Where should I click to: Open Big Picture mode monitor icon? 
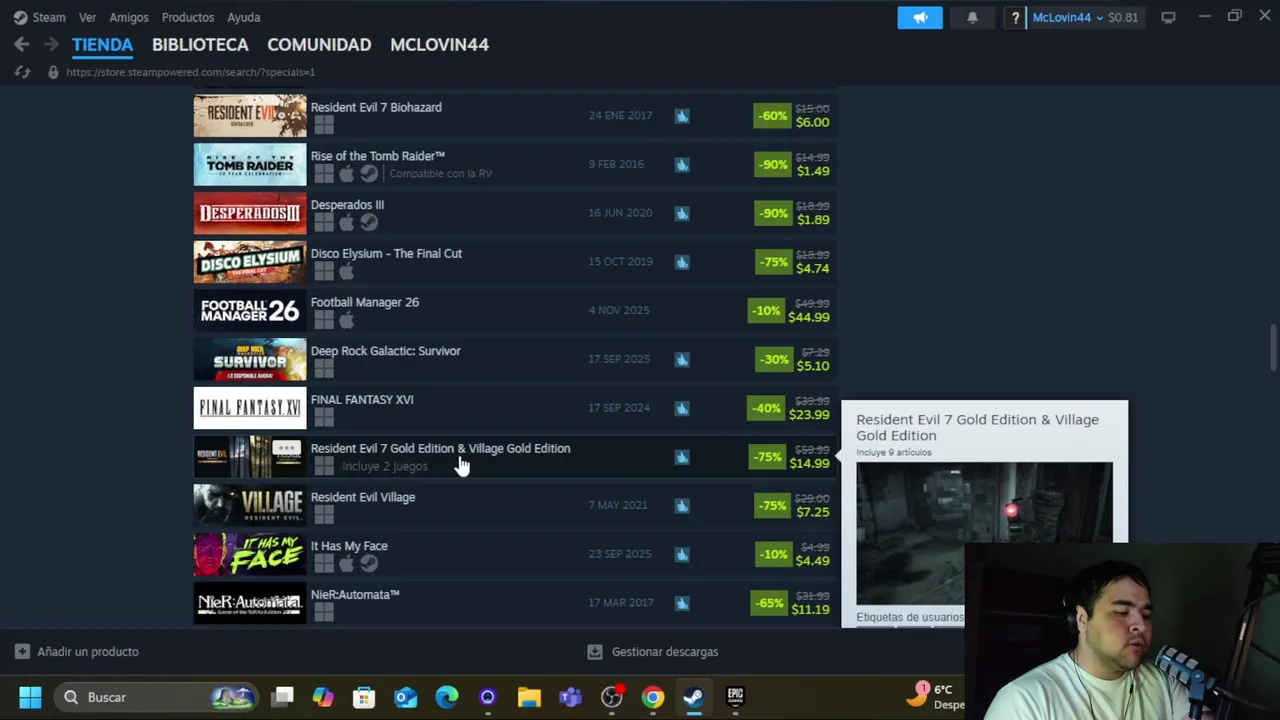(x=1168, y=17)
